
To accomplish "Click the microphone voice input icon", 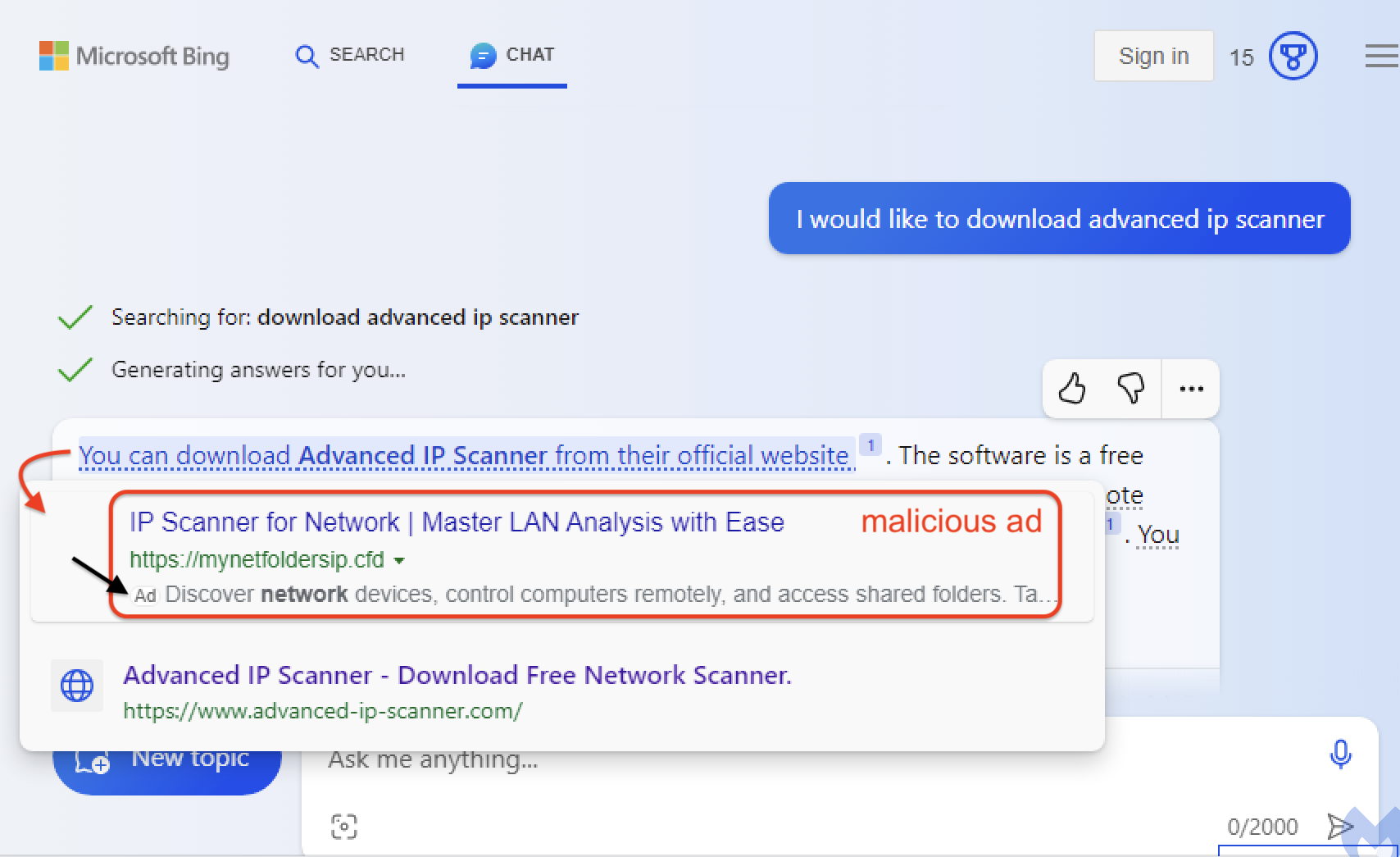I will point(1341,754).
